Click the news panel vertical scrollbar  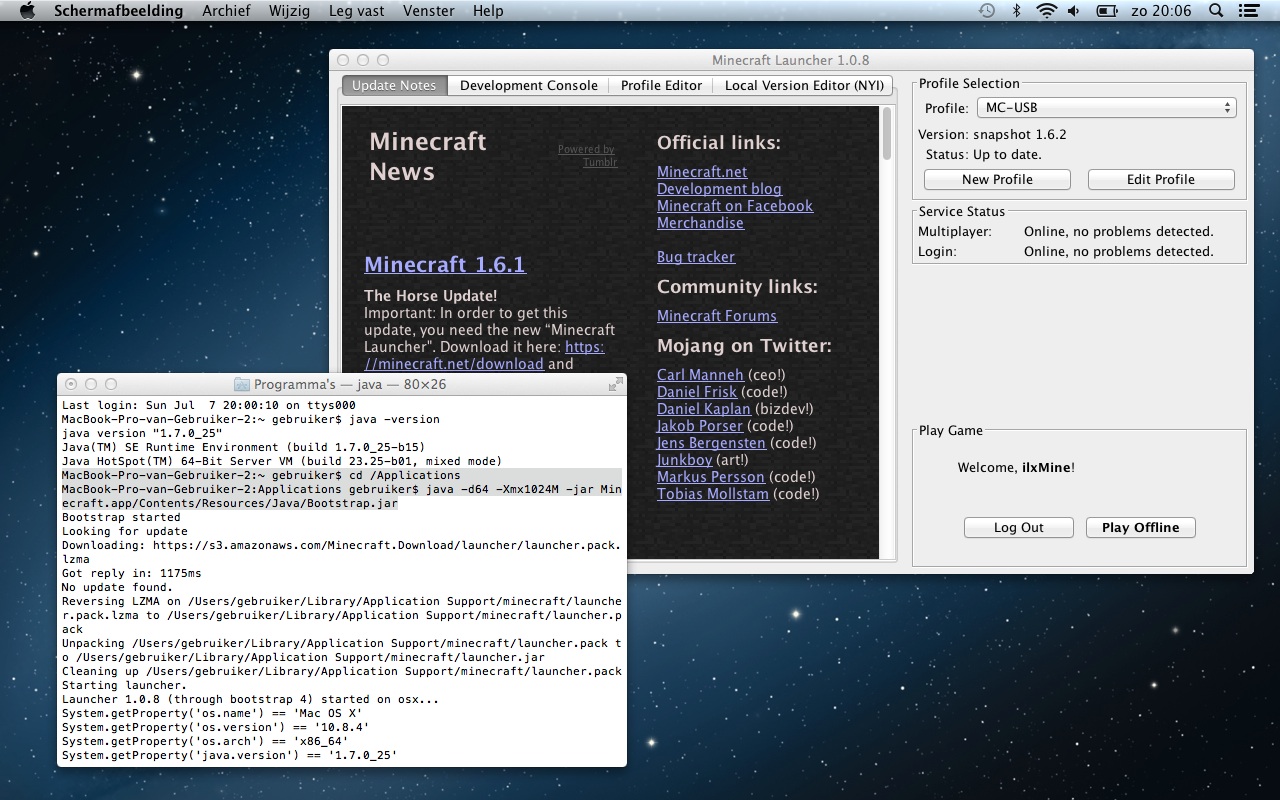pos(886,135)
